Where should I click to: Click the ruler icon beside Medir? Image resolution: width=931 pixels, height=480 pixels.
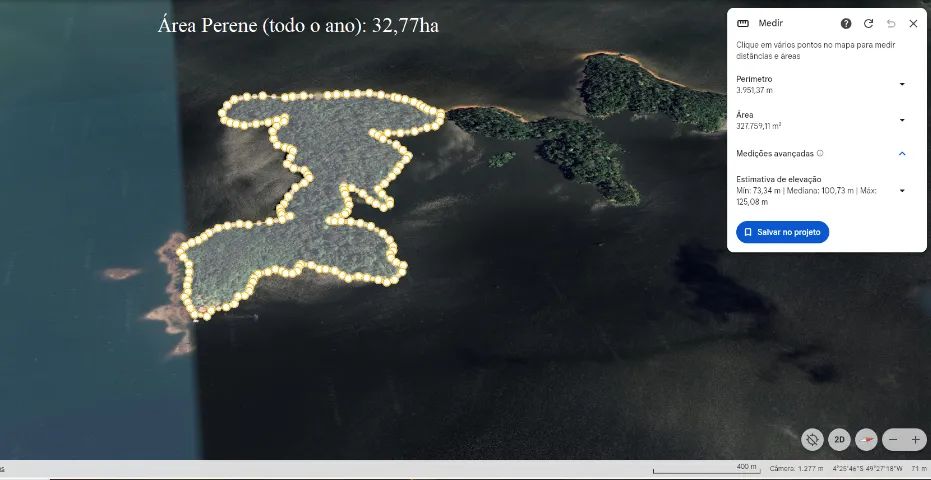coord(743,23)
